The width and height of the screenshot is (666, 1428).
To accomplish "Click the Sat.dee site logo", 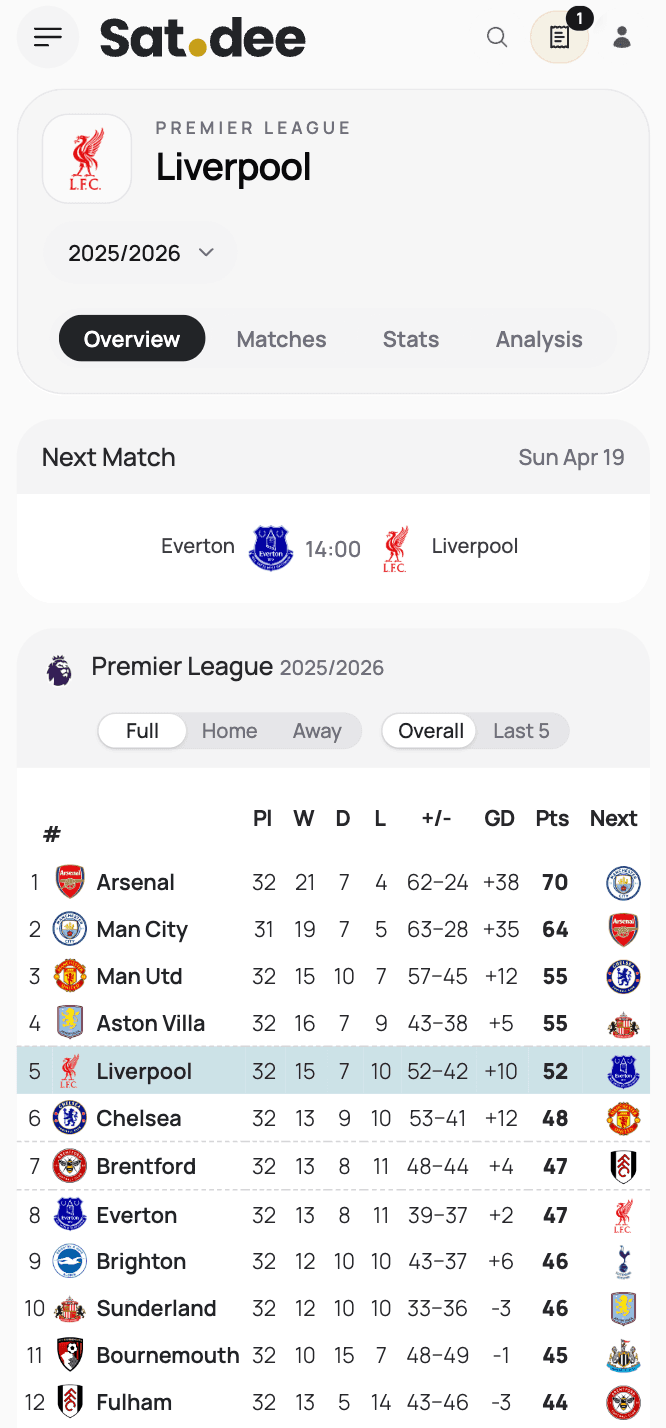I will [203, 38].
